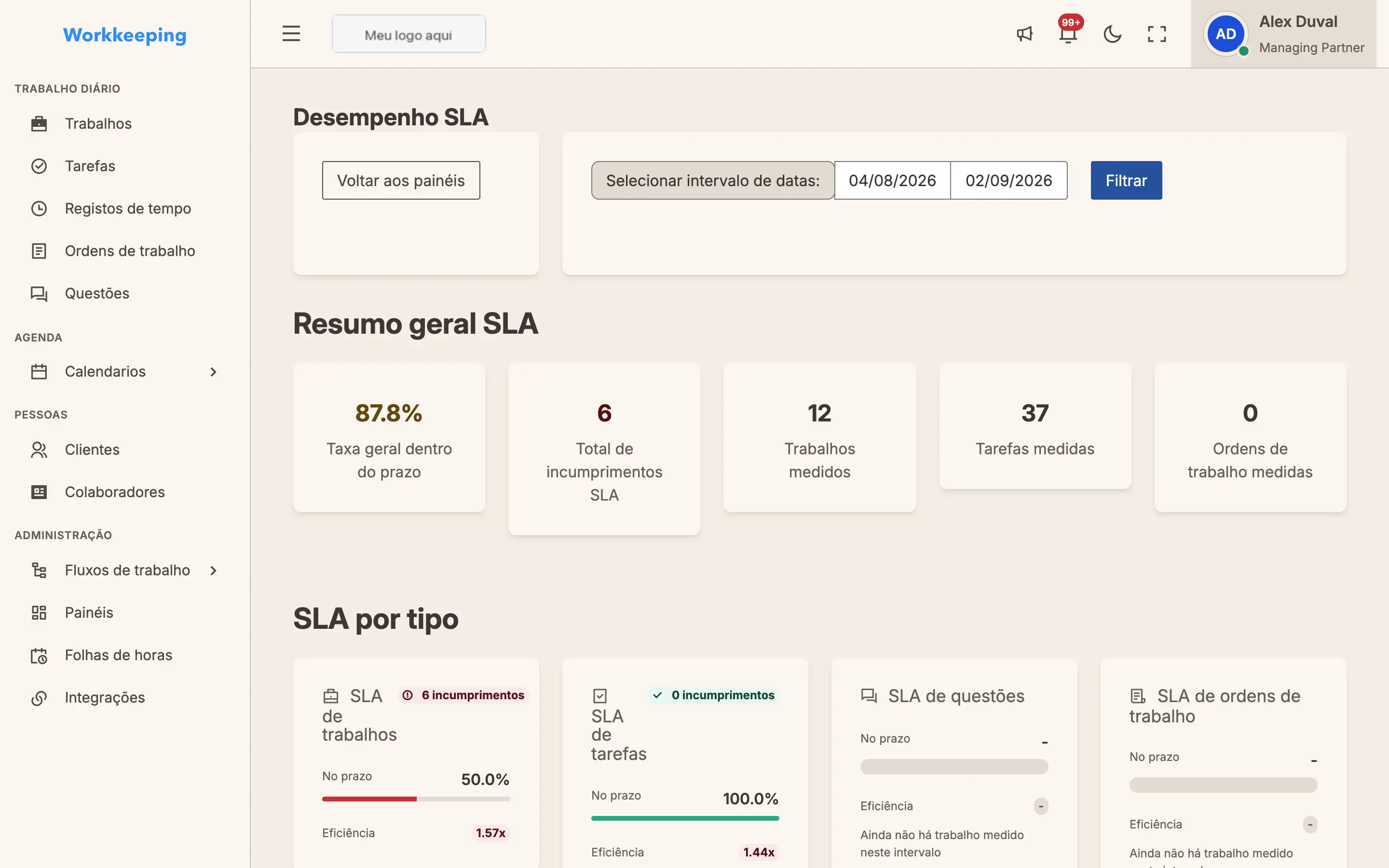Click the Fluxos de trabalho tree icon

pyautogui.click(x=39, y=570)
